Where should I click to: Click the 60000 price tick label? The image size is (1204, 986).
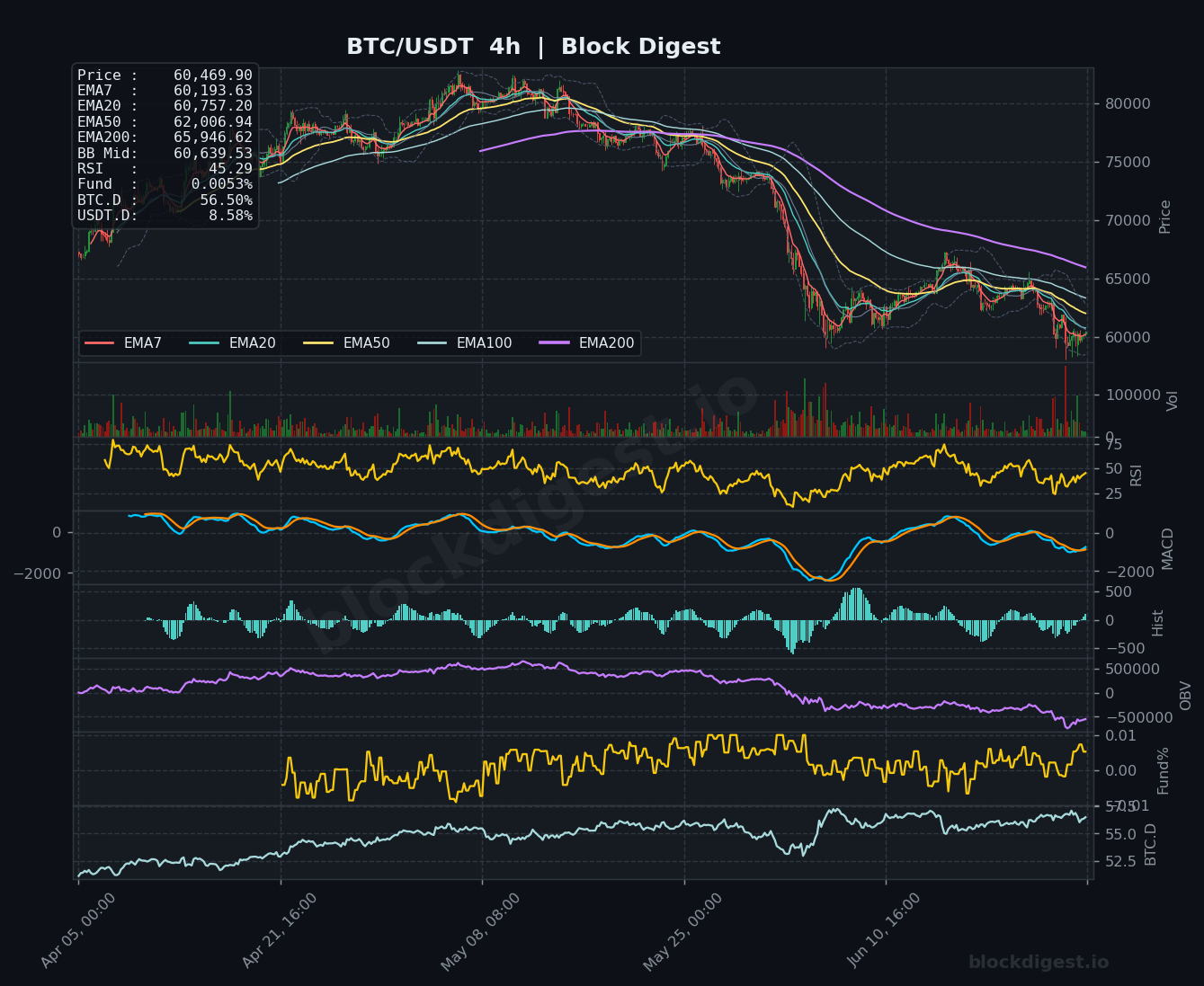(1128, 337)
